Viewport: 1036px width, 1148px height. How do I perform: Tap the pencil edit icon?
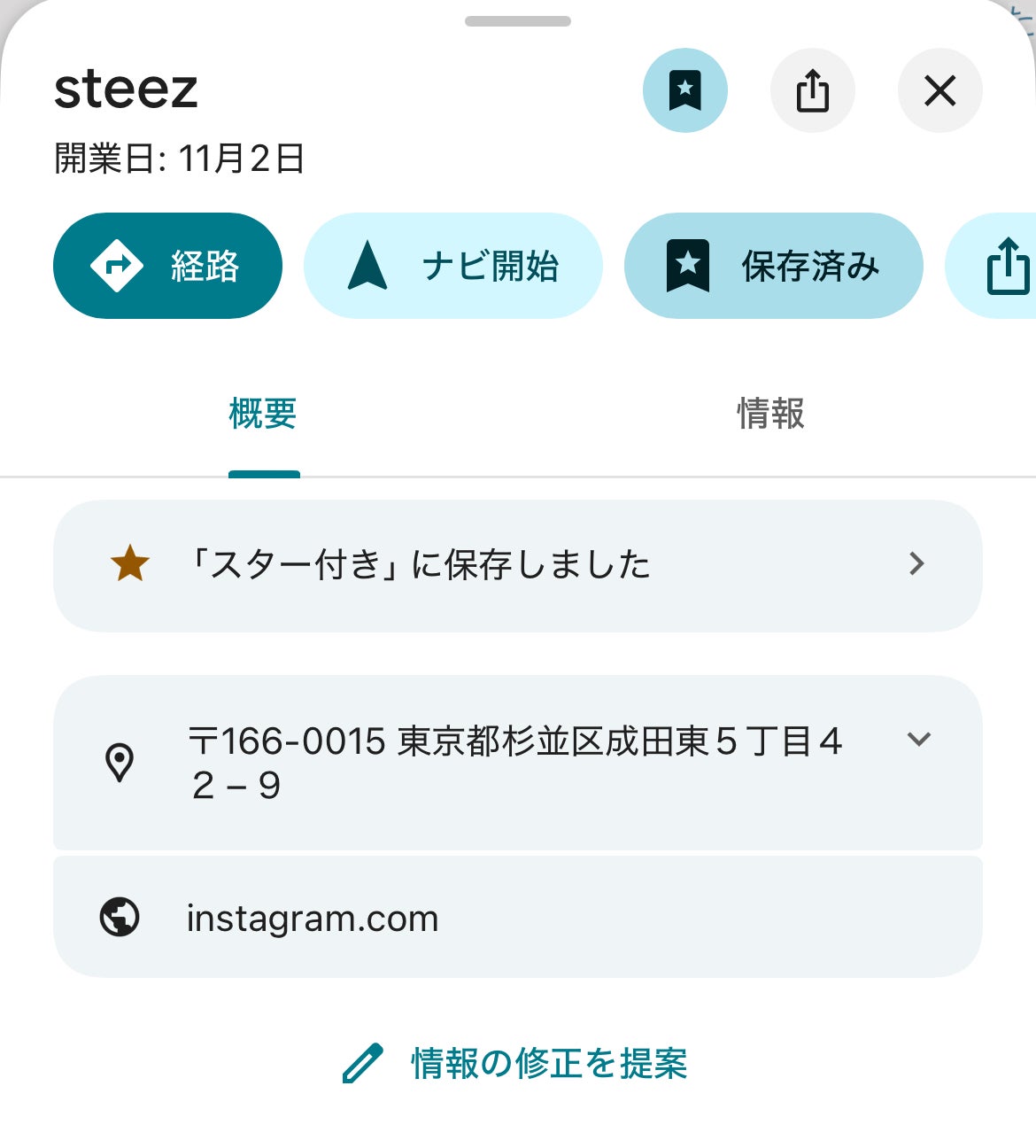[363, 1063]
